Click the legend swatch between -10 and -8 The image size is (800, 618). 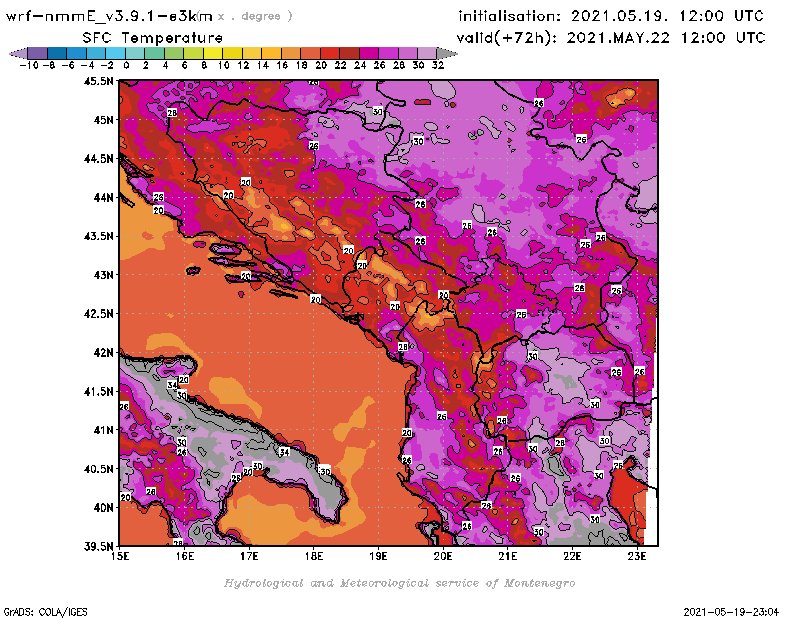[x=38, y=53]
